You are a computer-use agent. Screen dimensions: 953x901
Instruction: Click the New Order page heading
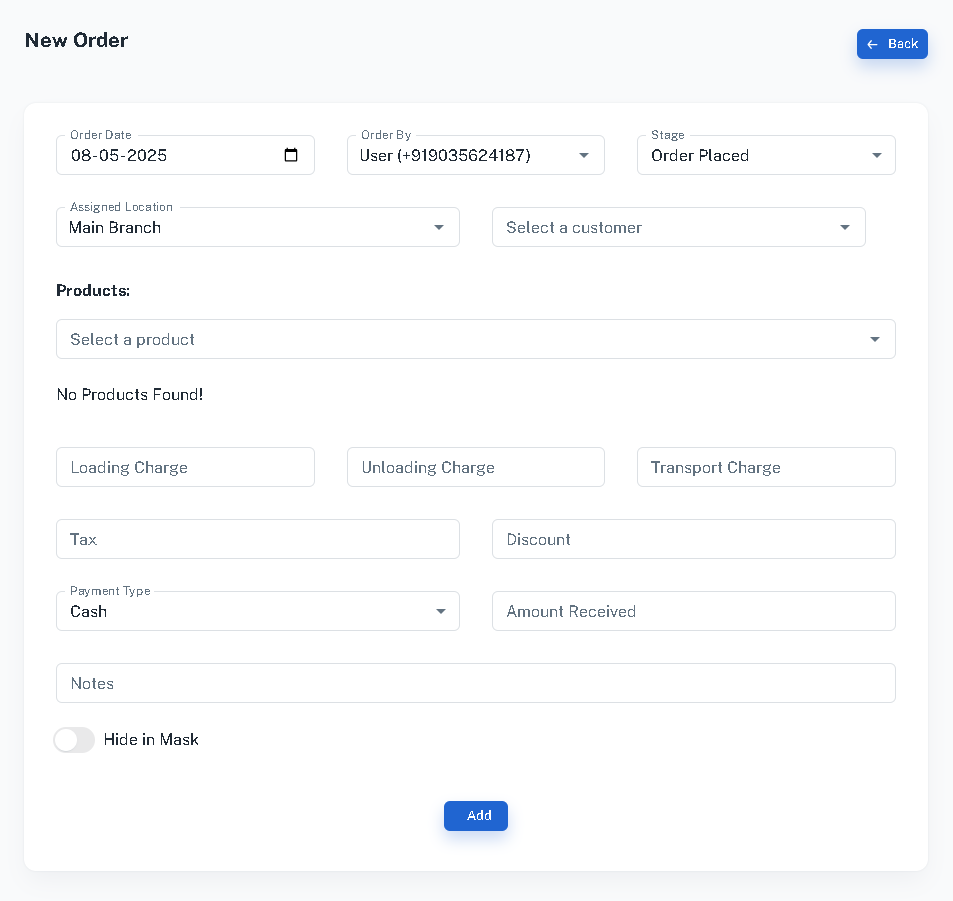(77, 40)
